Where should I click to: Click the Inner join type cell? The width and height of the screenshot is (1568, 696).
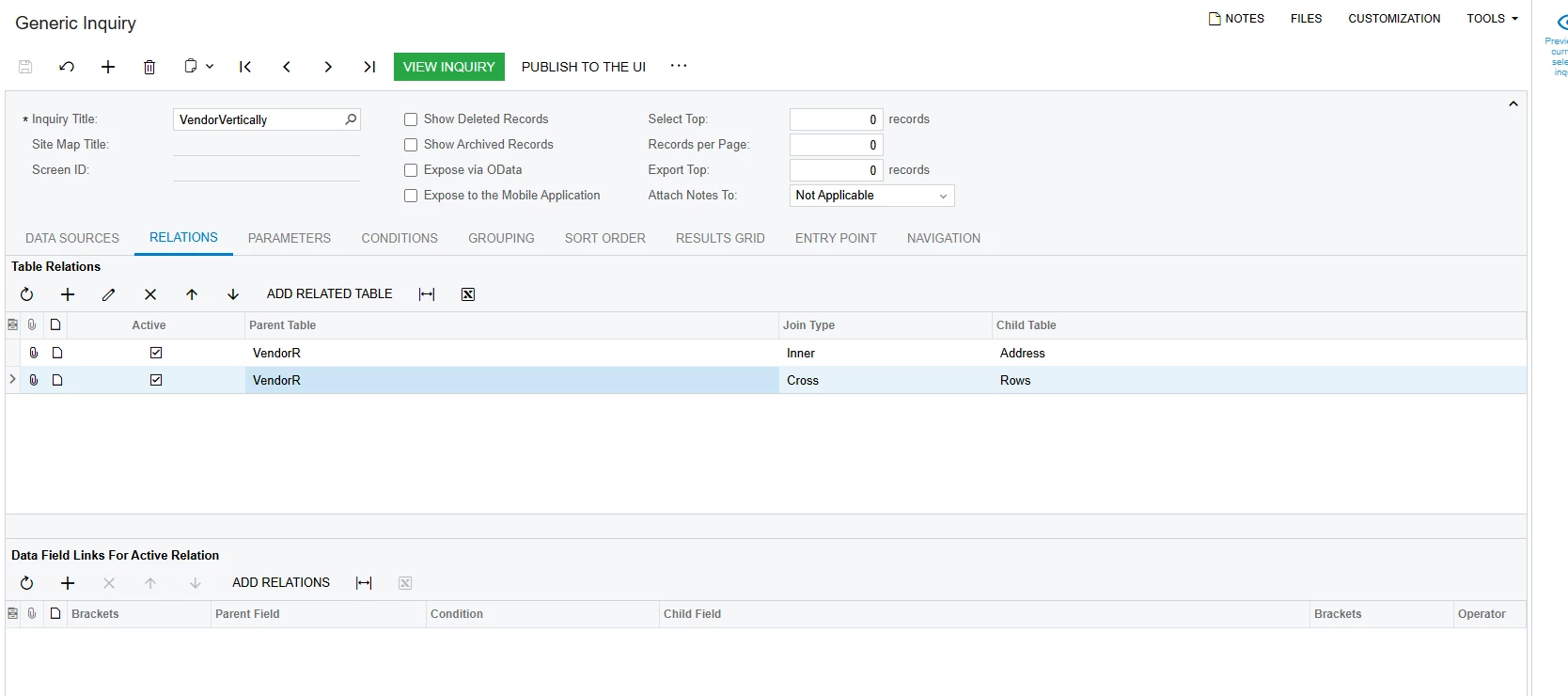click(x=886, y=353)
